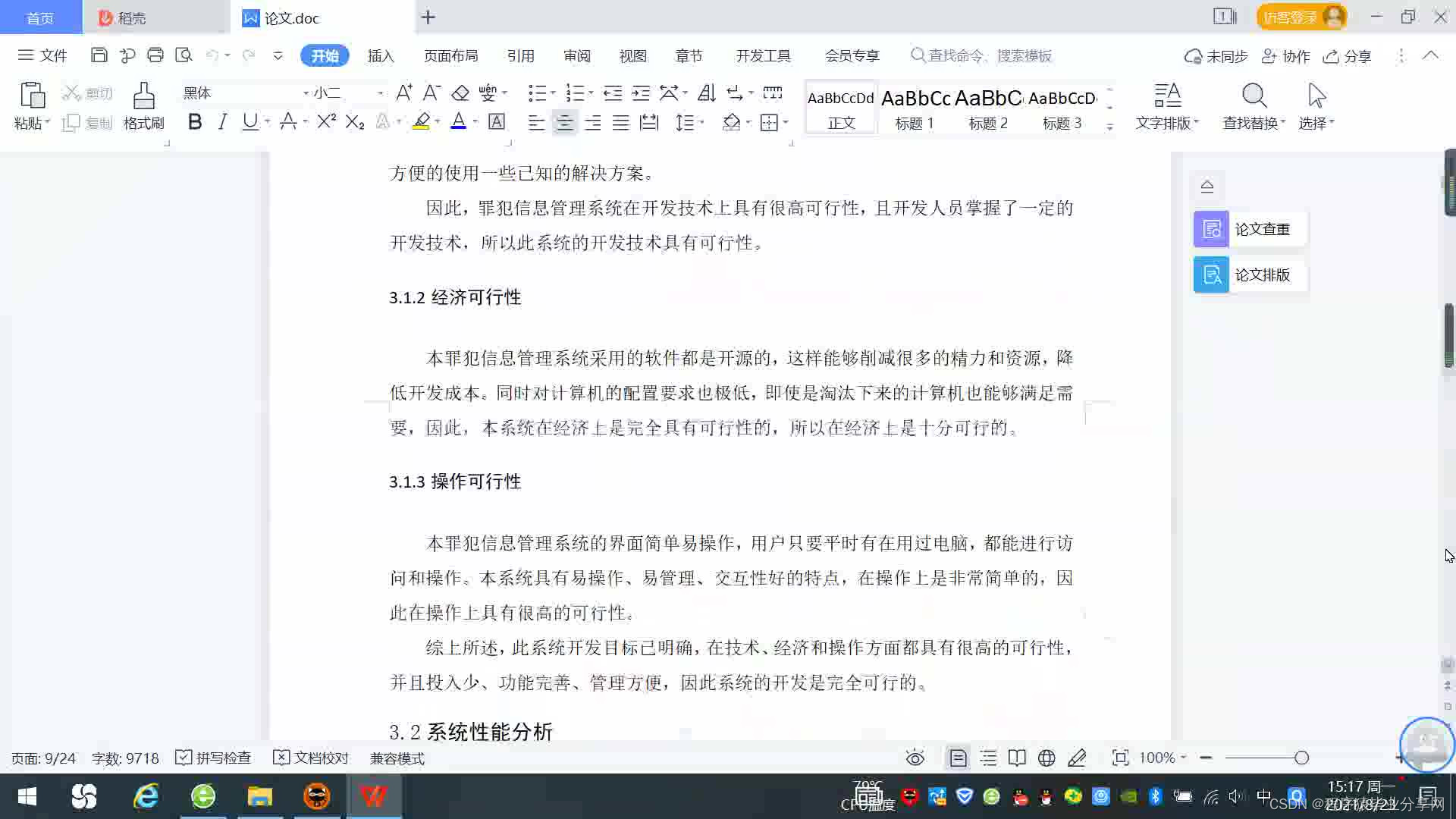Toggle eye protection mode icon
1456x819 pixels.
(x=915, y=758)
